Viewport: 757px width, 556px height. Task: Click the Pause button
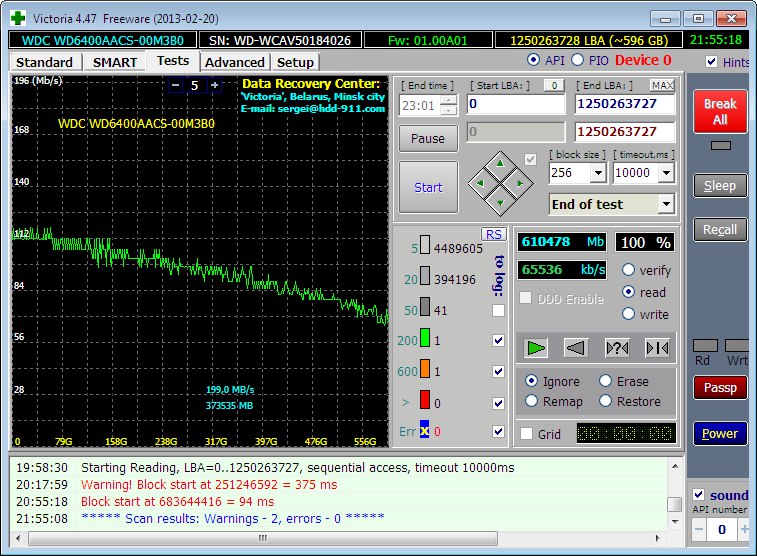[428, 139]
